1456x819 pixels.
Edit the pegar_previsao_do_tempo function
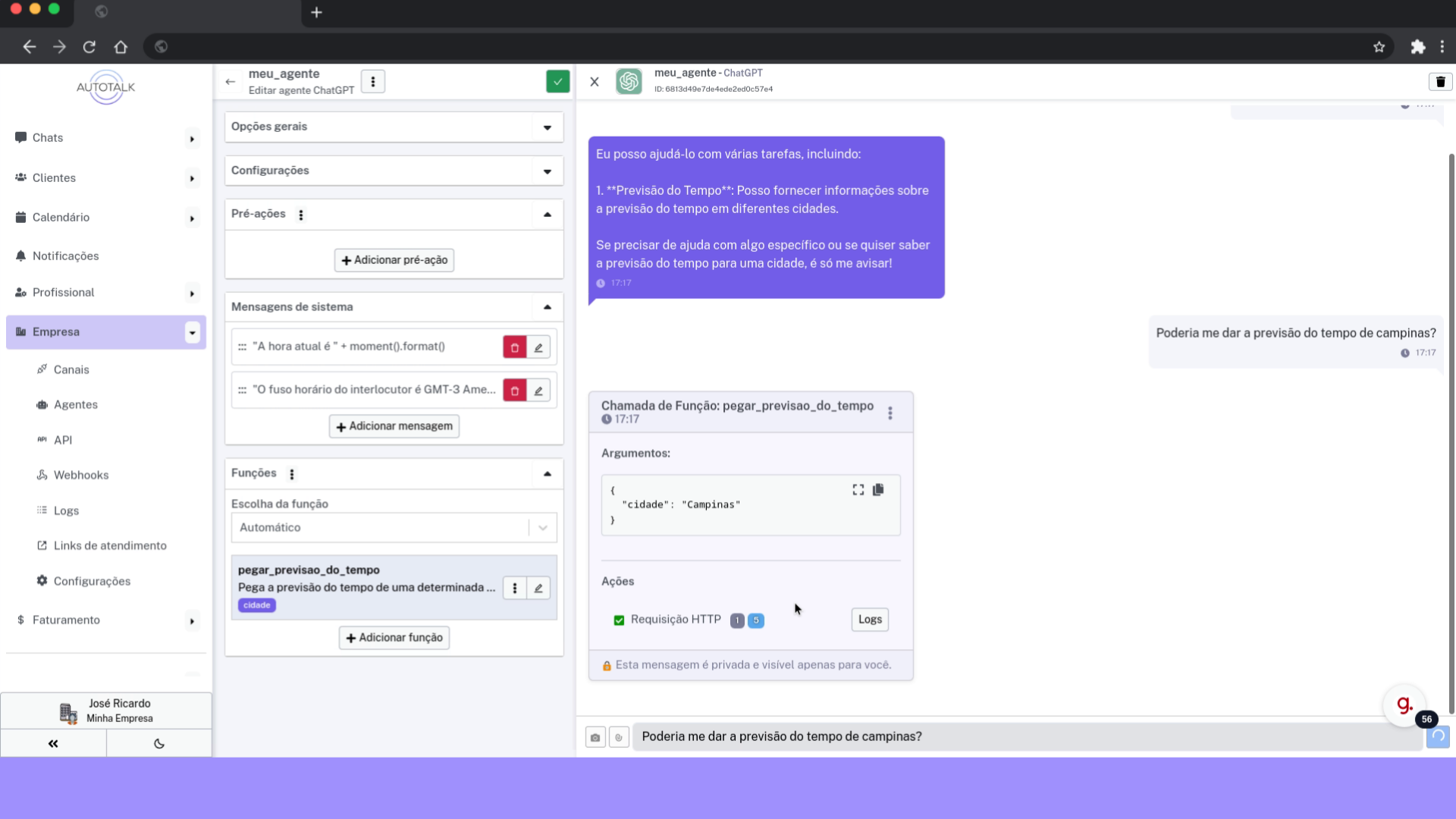[x=538, y=588]
